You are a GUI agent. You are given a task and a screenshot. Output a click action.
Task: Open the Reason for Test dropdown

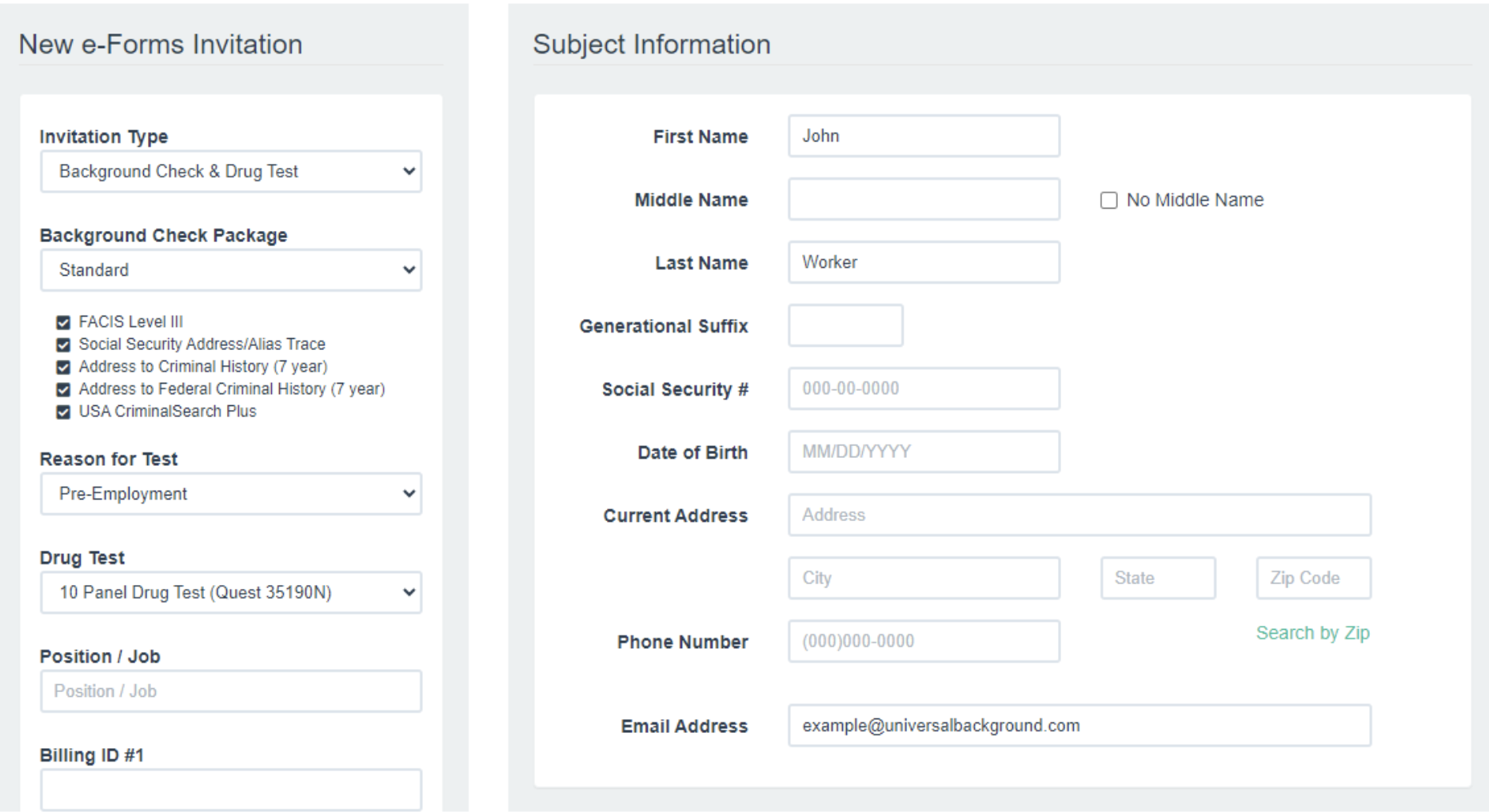(231, 494)
